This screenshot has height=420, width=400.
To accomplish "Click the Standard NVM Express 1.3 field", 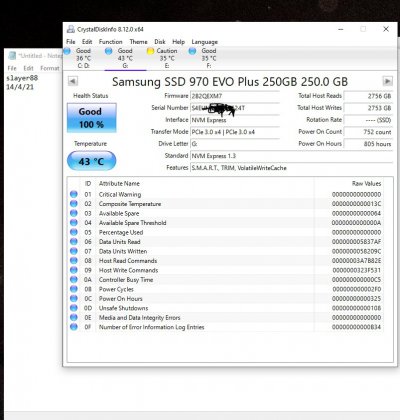I will pyautogui.click(x=291, y=156).
